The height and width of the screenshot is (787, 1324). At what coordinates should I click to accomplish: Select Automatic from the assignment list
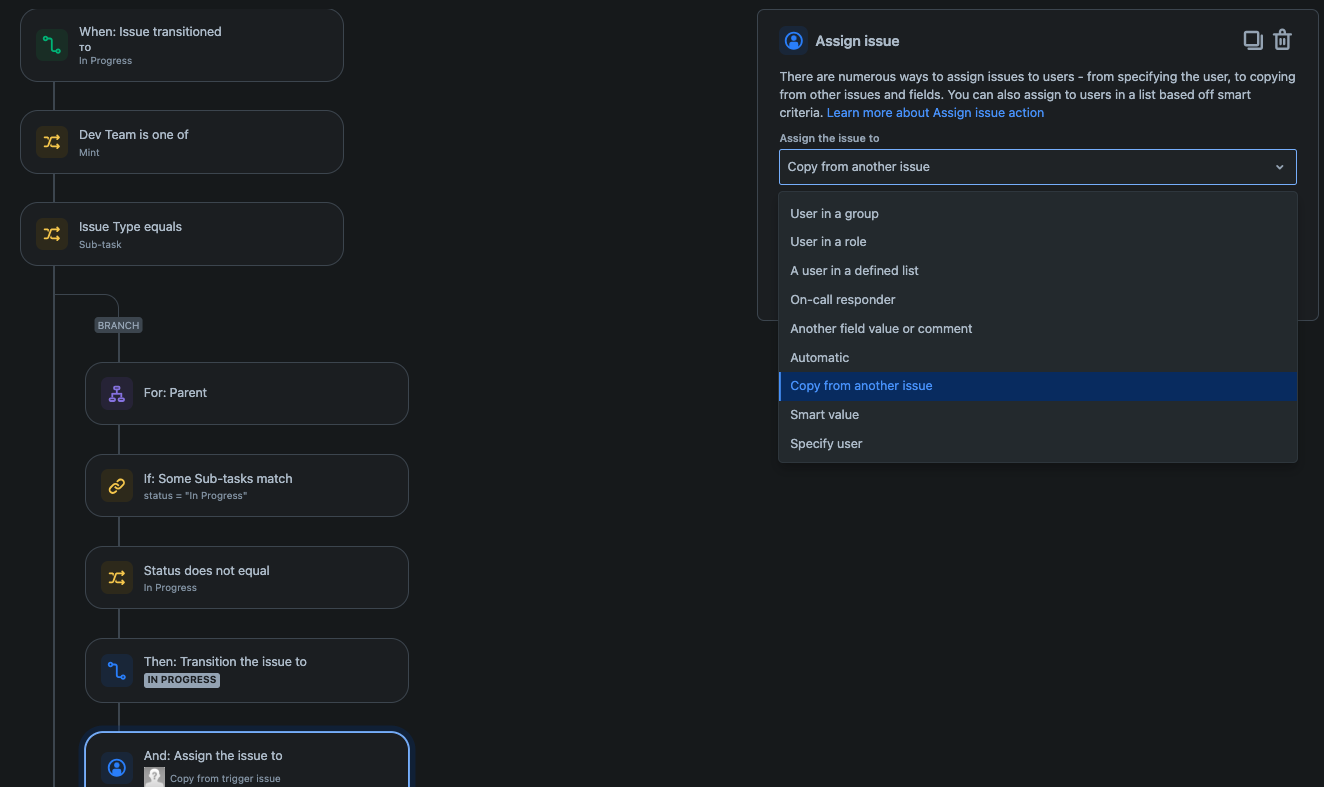[x=819, y=357]
